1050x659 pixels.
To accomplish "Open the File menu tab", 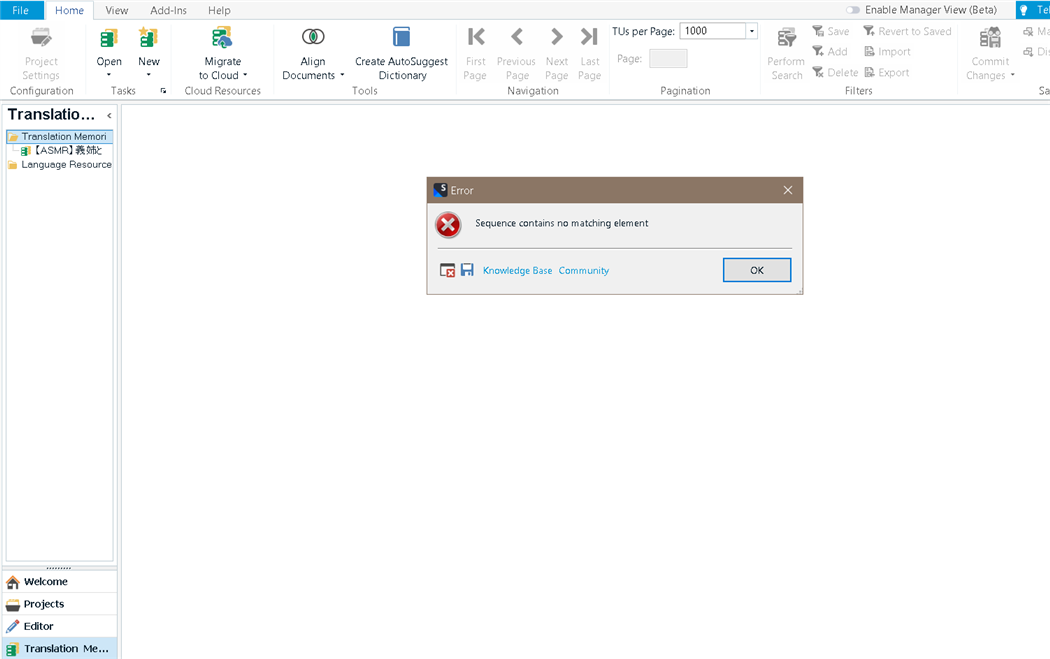I will [x=21, y=10].
